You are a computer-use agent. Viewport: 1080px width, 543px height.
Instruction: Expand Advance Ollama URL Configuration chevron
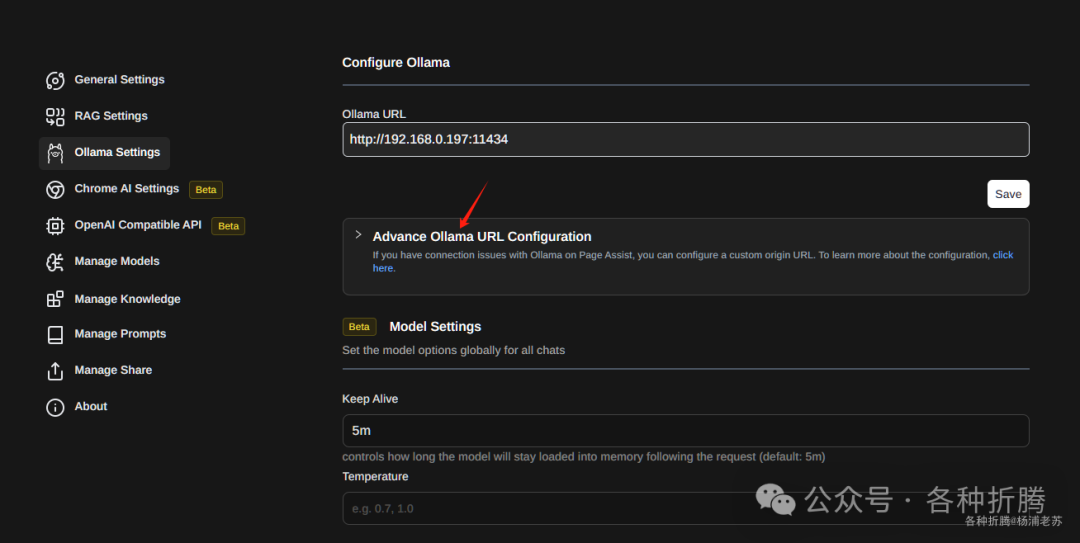(x=358, y=235)
